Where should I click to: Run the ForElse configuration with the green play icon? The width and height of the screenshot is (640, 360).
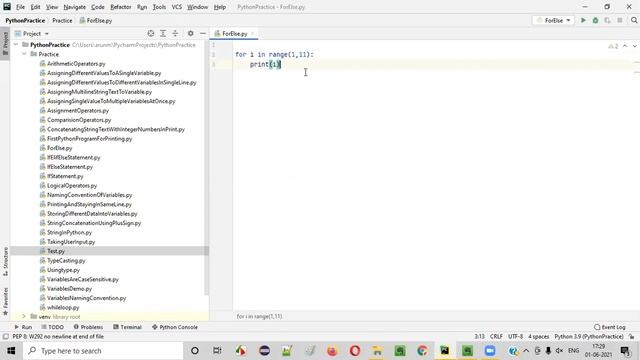tap(583, 20)
